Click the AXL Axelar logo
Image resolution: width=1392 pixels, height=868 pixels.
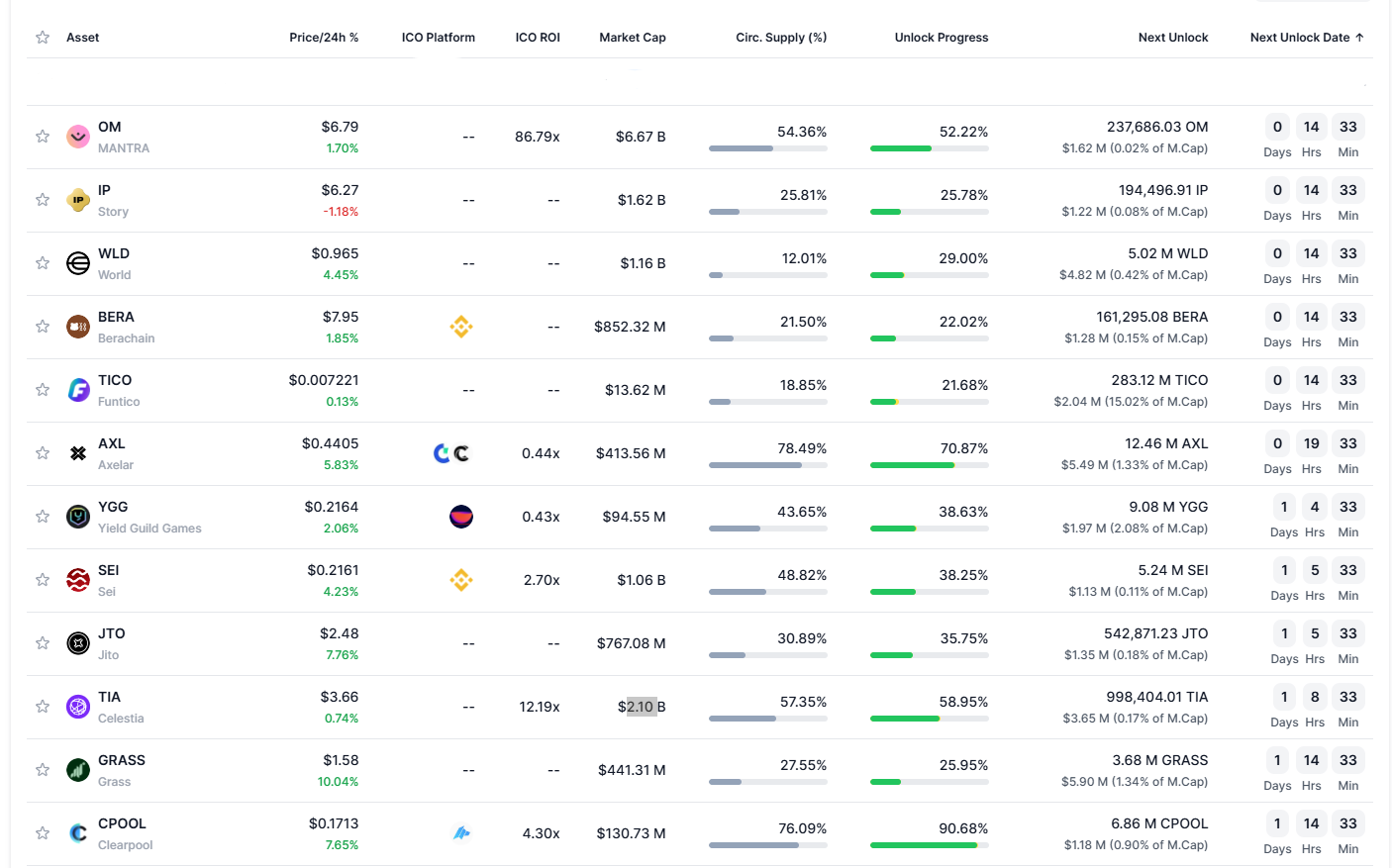[x=78, y=453]
